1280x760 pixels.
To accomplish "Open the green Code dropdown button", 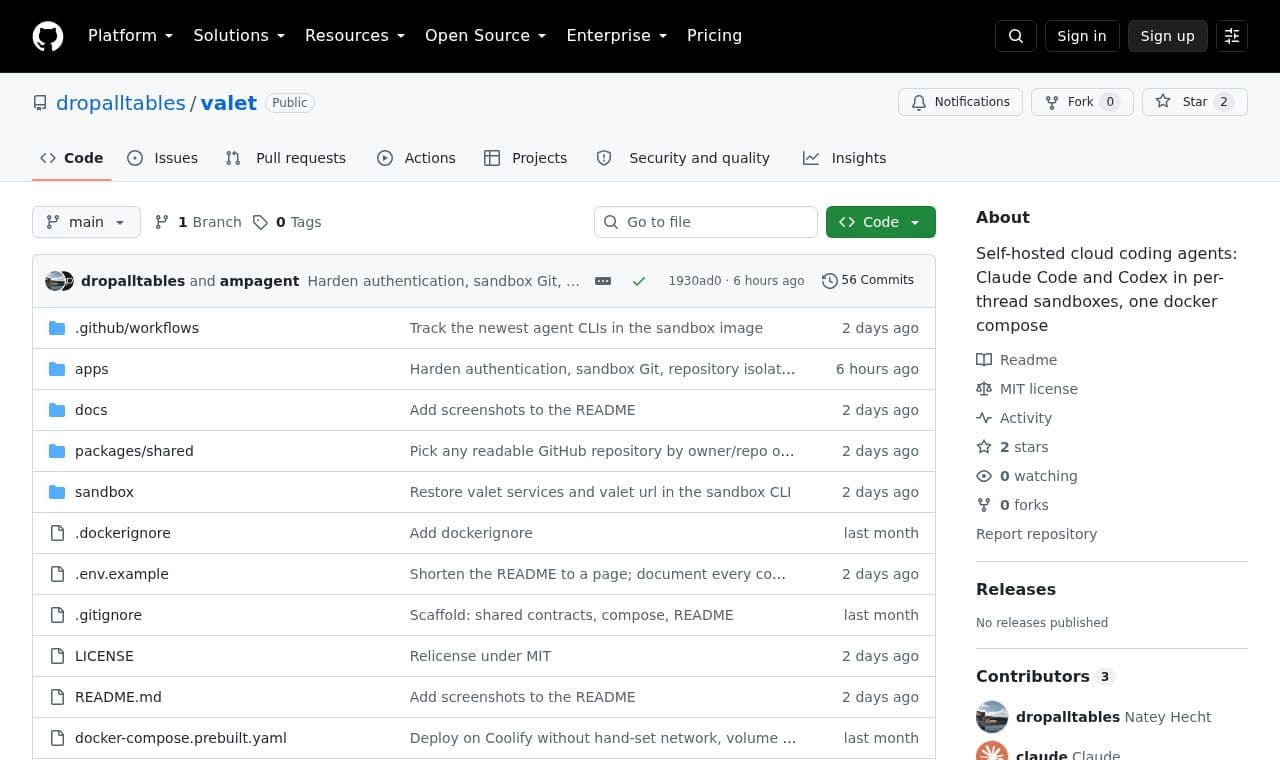I will click(x=881, y=222).
